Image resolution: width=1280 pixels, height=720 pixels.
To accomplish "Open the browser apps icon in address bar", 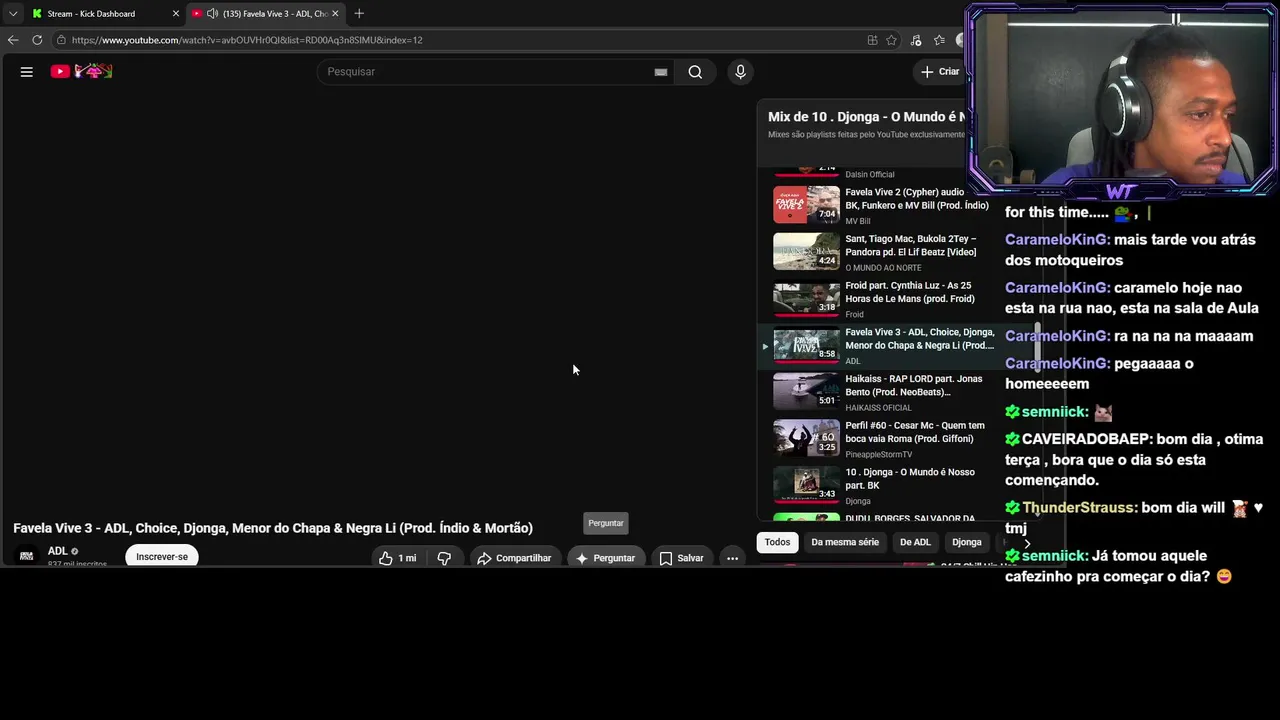I will 872,40.
